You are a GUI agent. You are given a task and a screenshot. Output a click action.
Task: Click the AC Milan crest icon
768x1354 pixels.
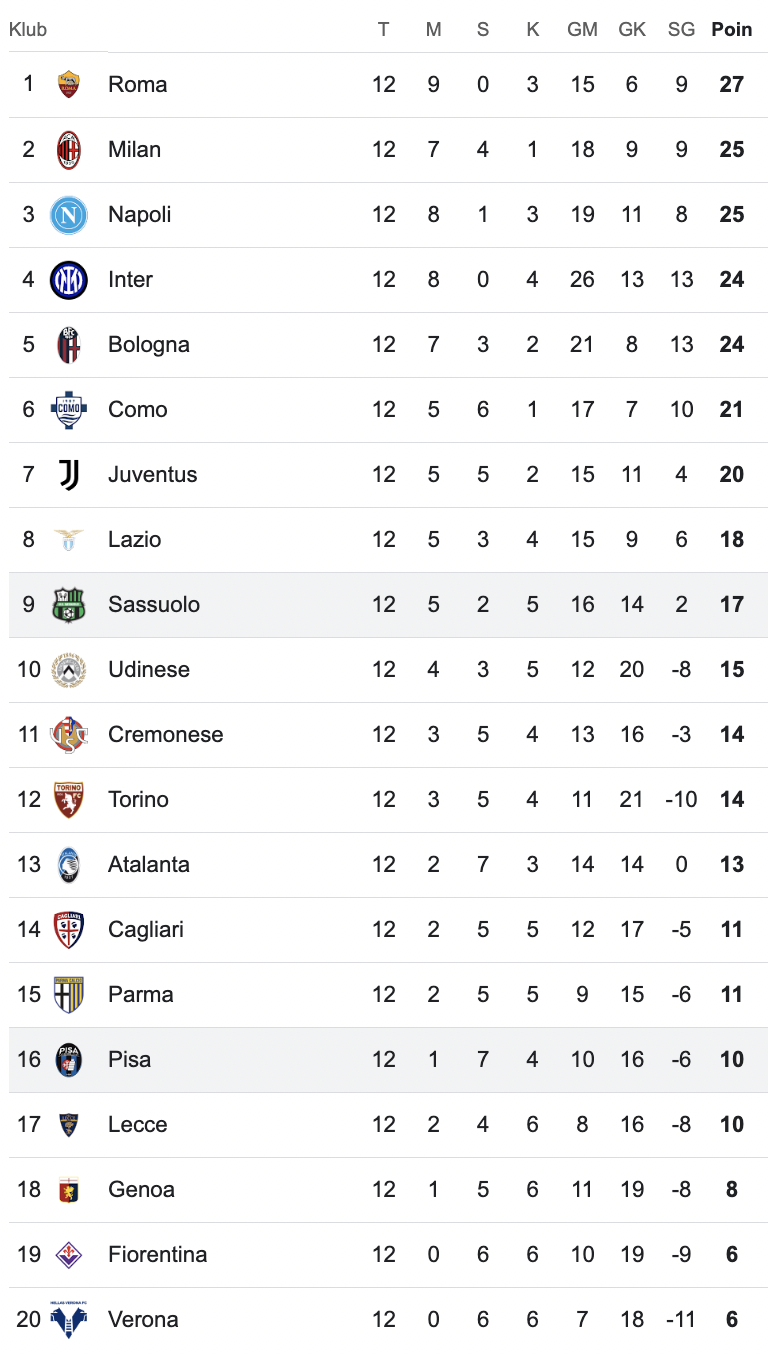click(x=68, y=149)
